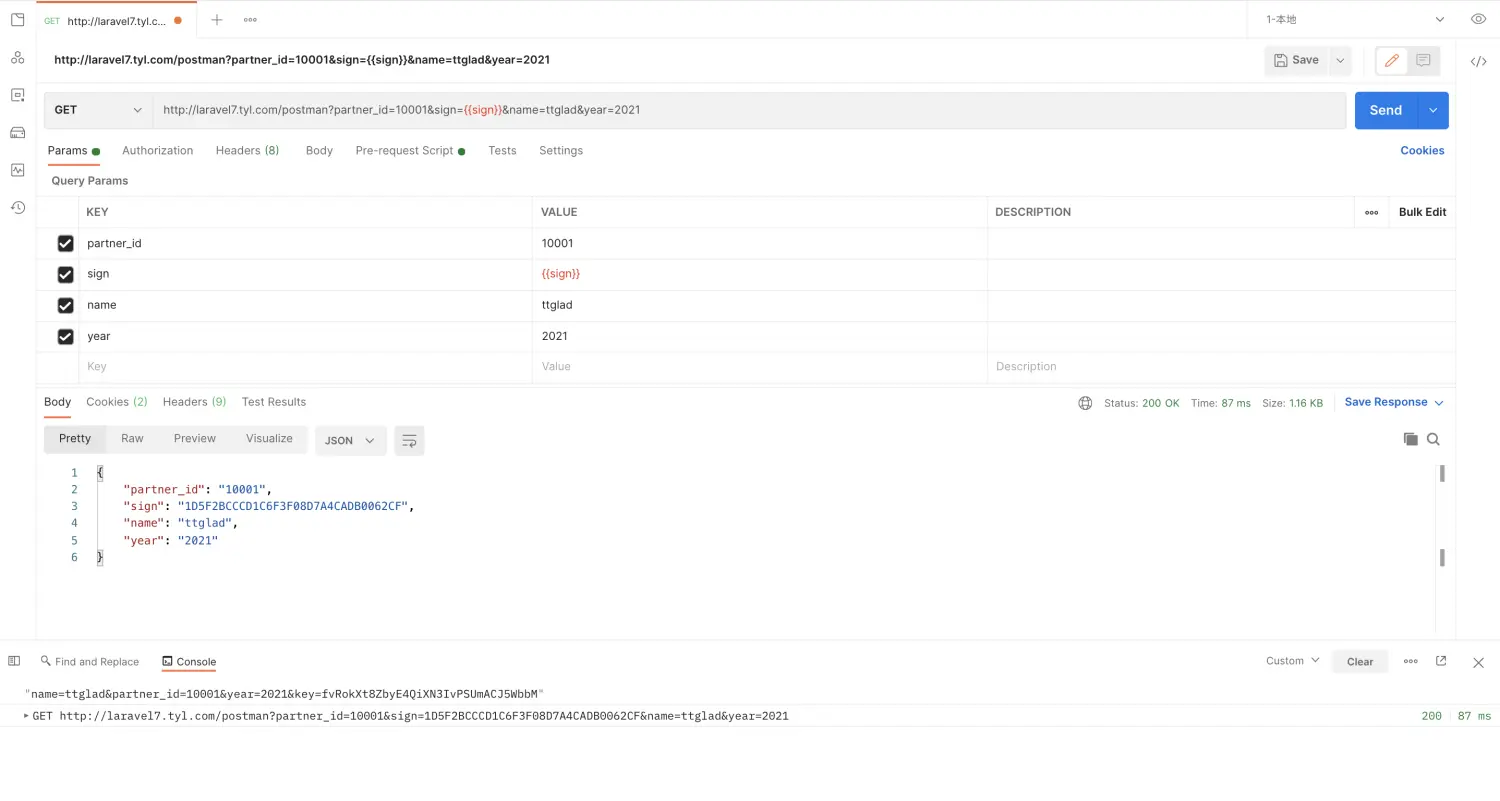
Task: Switch to the Authorization tab
Action: pos(157,150)
